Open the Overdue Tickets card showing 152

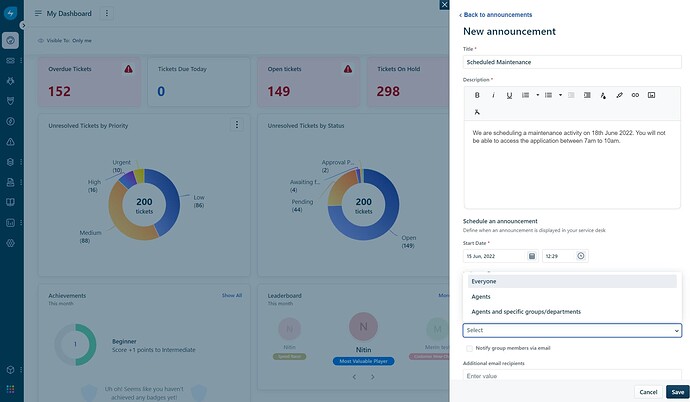tap(89, 82)
